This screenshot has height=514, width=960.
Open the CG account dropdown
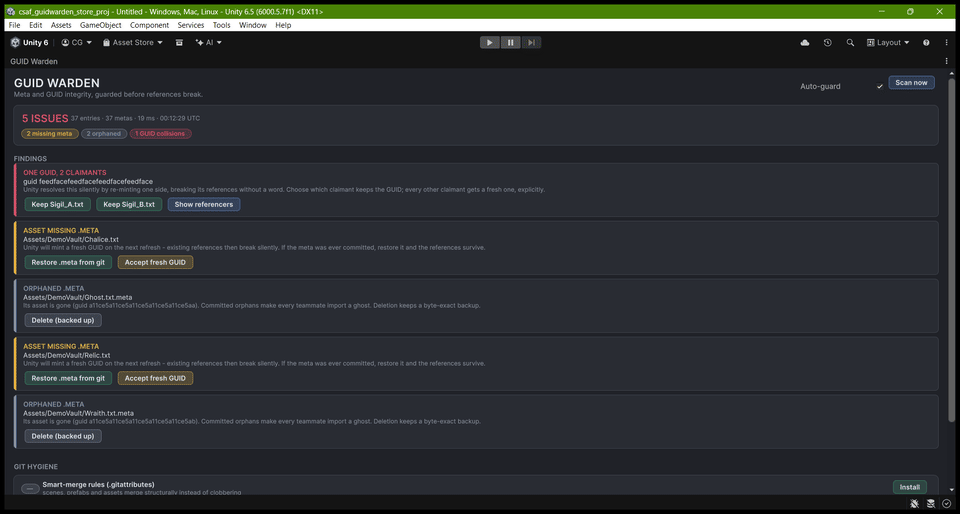pyautogui.click(x=77, y=42)
